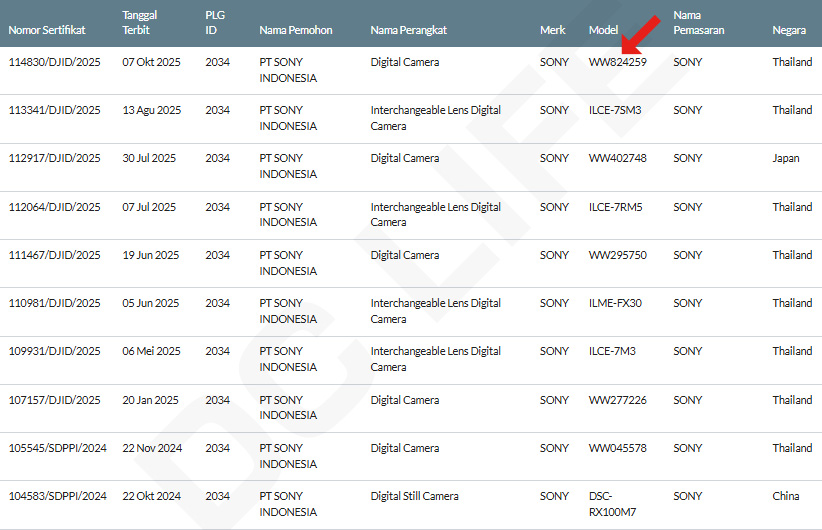This screenshot has height=530, width=822.
Task: Click the China country cell
Action: (785, 496)
